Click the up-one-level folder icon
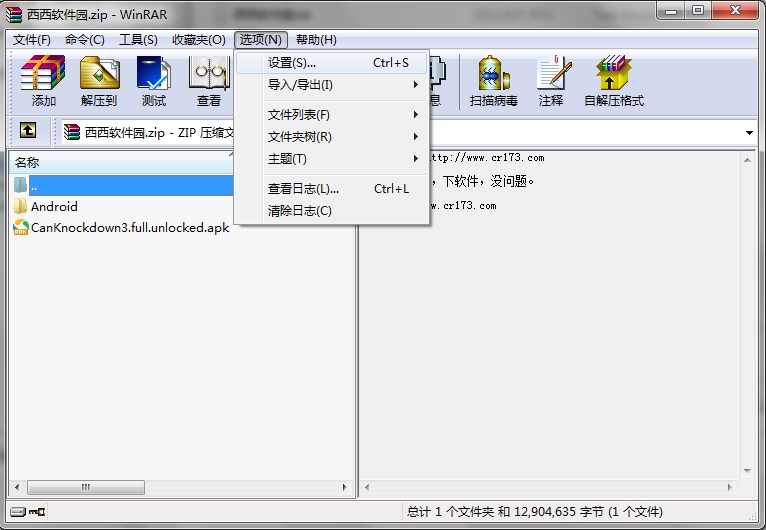This screenshot has height=530, width=766. [x=28, y=130]
